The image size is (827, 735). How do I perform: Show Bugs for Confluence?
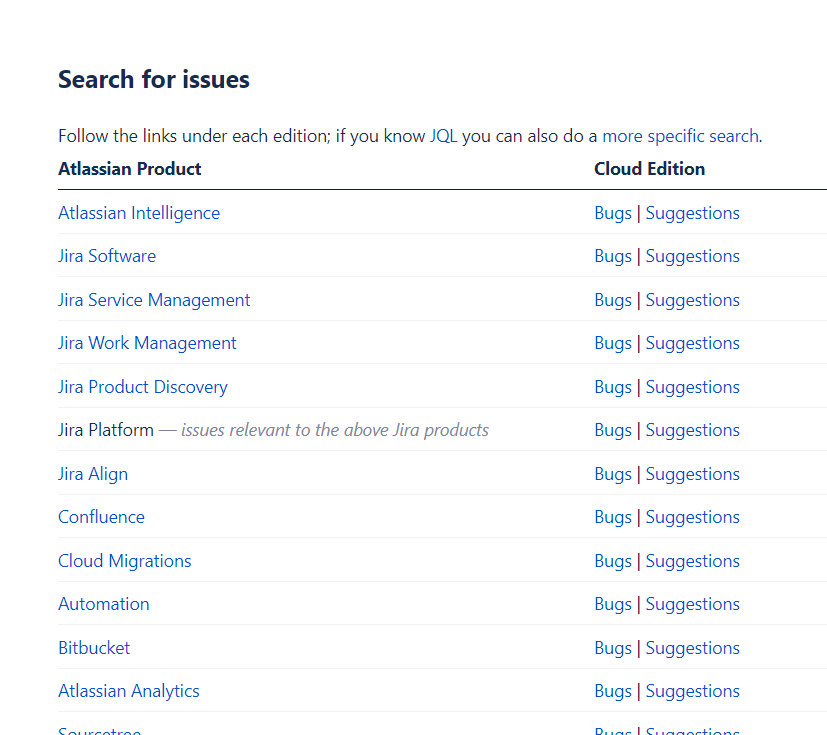tap(613, 517)
